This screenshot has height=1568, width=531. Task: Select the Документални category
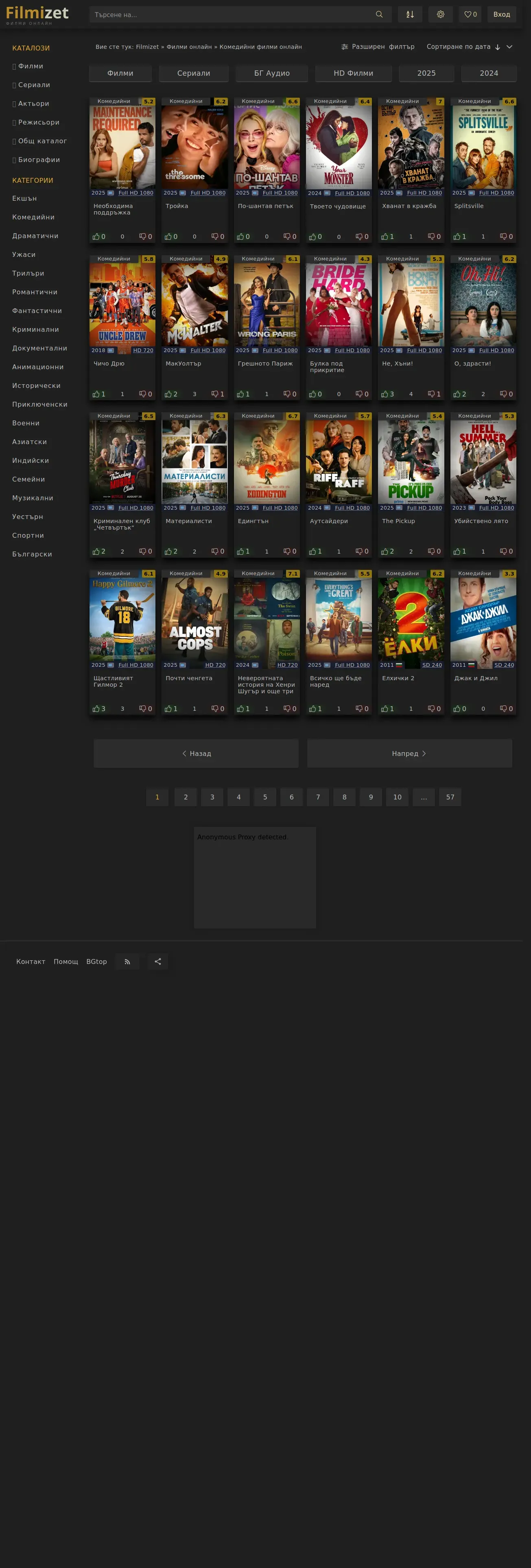39,348
